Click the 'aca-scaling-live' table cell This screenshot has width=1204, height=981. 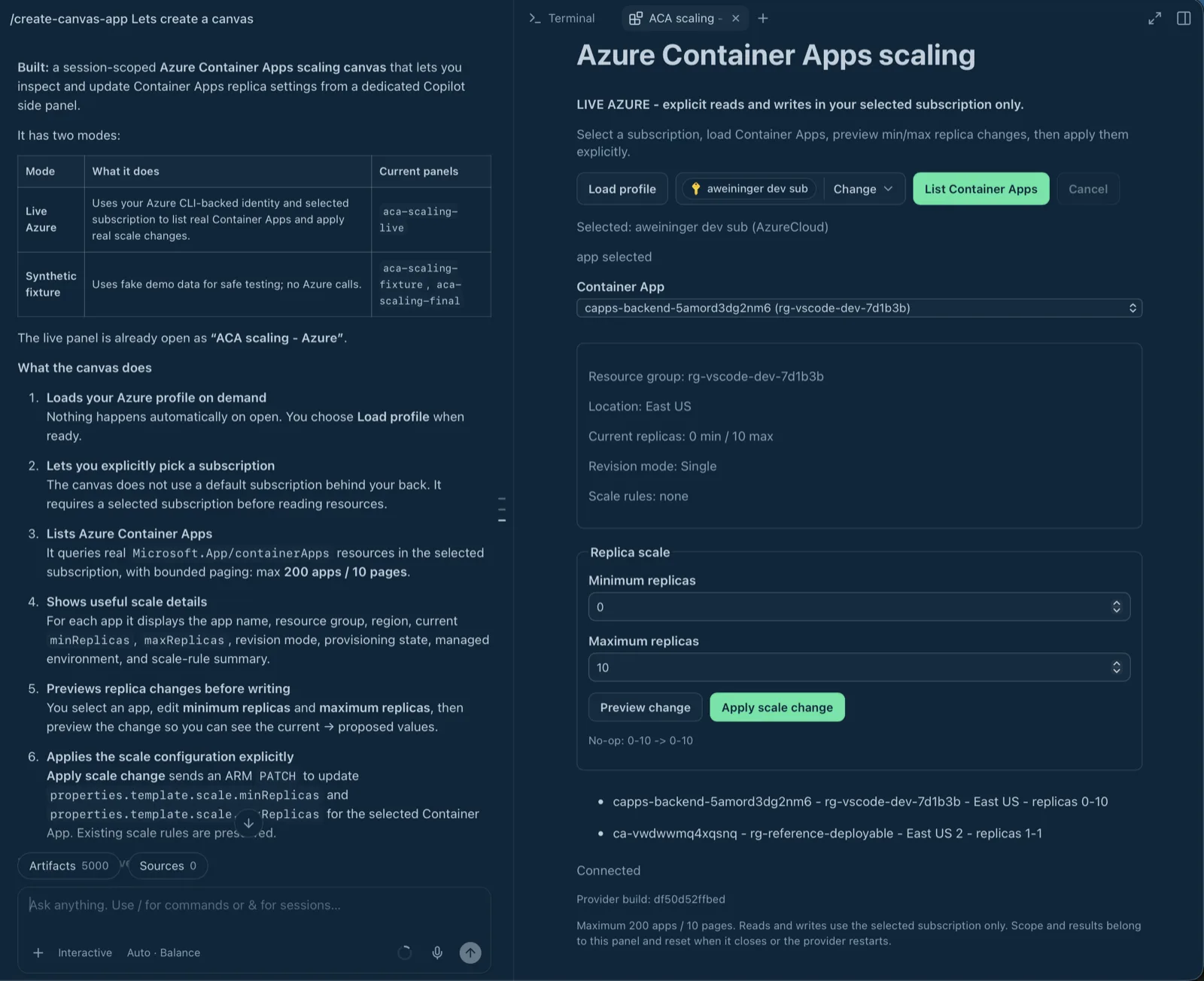tap(431, 220)
